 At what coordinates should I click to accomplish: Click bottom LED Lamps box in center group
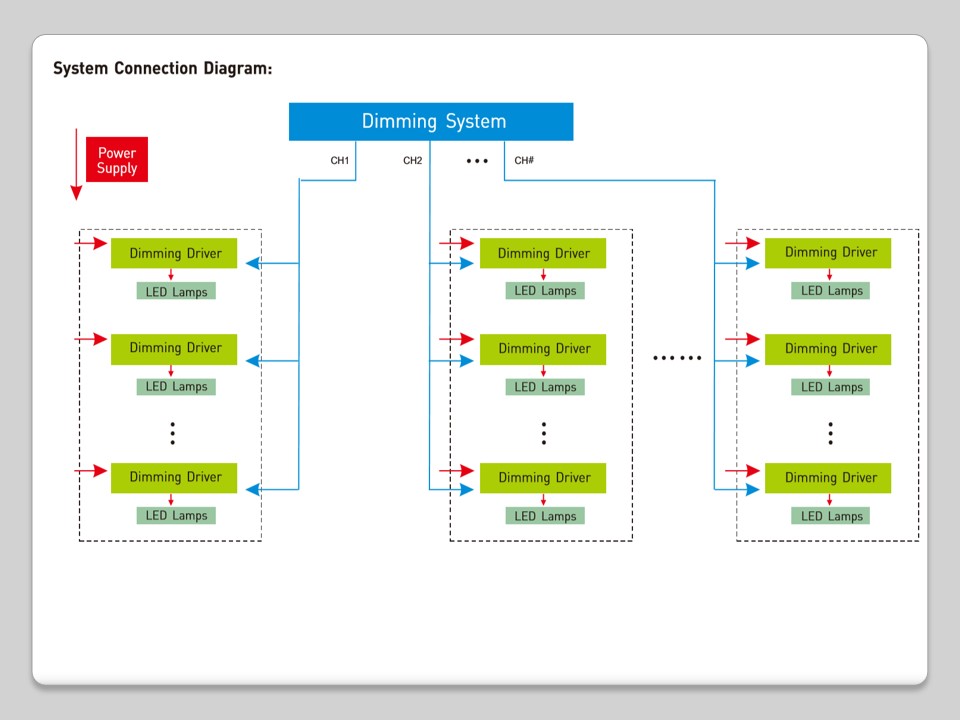coord(544,516)
